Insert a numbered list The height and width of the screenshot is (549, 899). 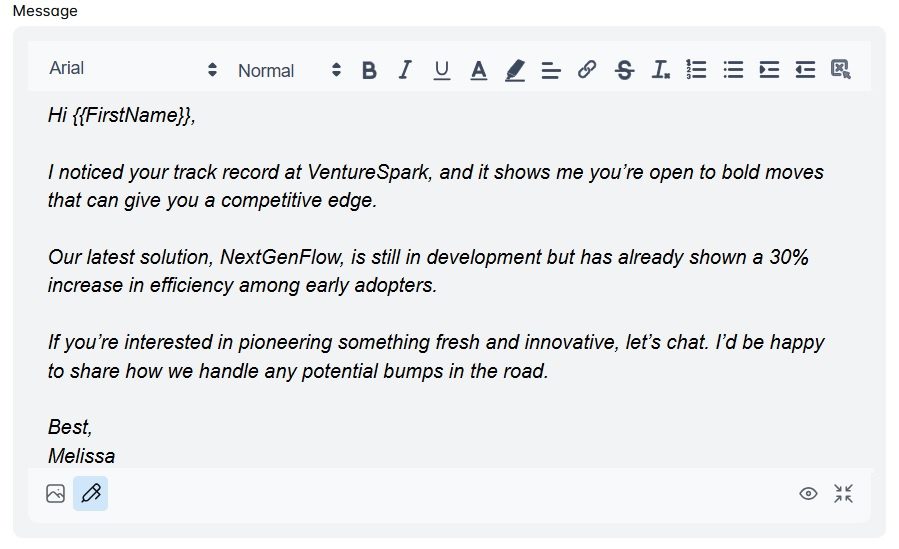(x=697, y=69)
